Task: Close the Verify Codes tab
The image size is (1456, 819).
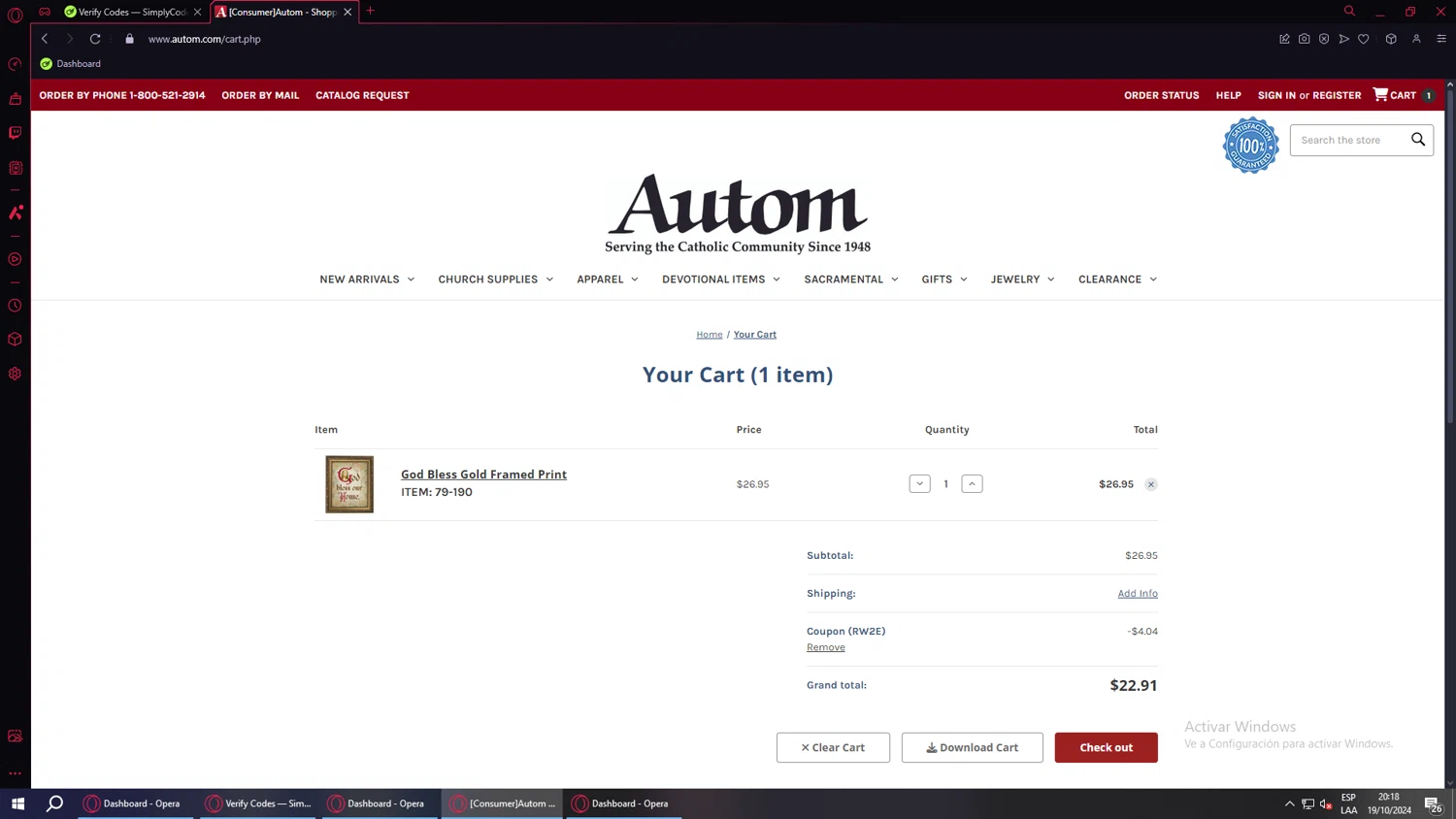Action: [x=197, y=12]
